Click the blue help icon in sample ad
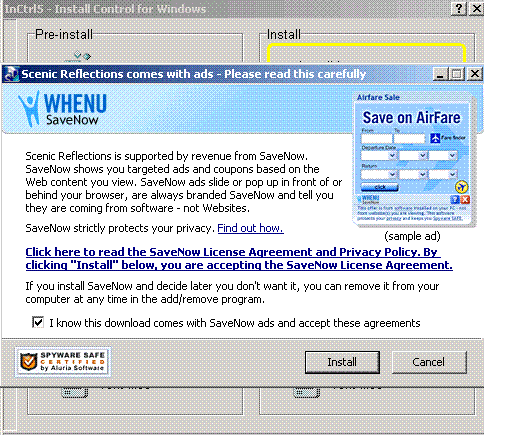This screenshot has width=512, height=435. 455,200
